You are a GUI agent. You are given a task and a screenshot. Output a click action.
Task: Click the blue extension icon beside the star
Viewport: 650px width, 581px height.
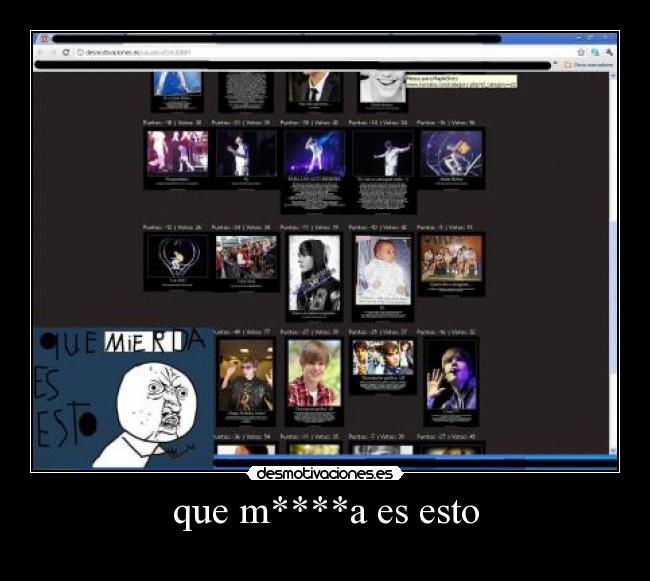click(595, 52)
